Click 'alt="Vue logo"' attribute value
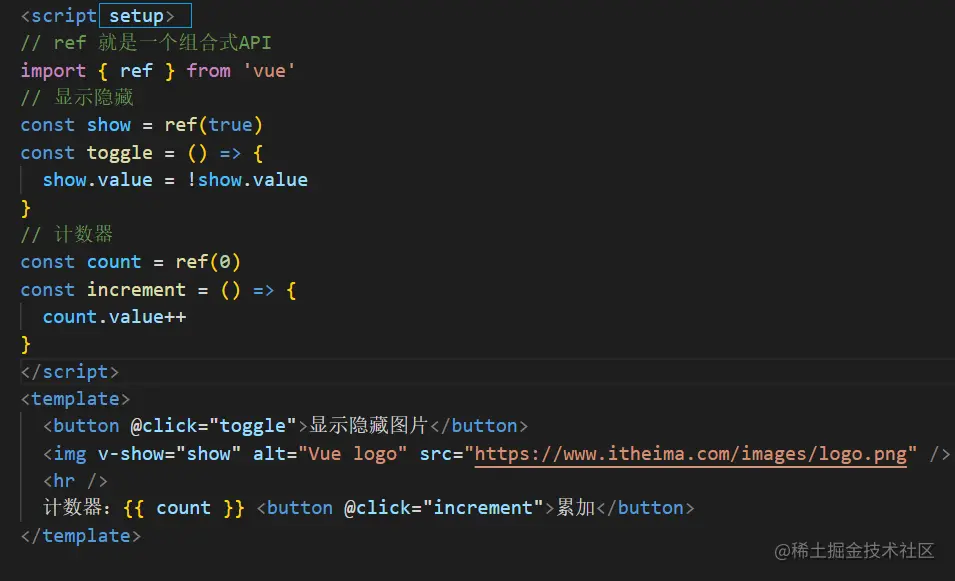The image size is (955, 581). pos(330,454)
